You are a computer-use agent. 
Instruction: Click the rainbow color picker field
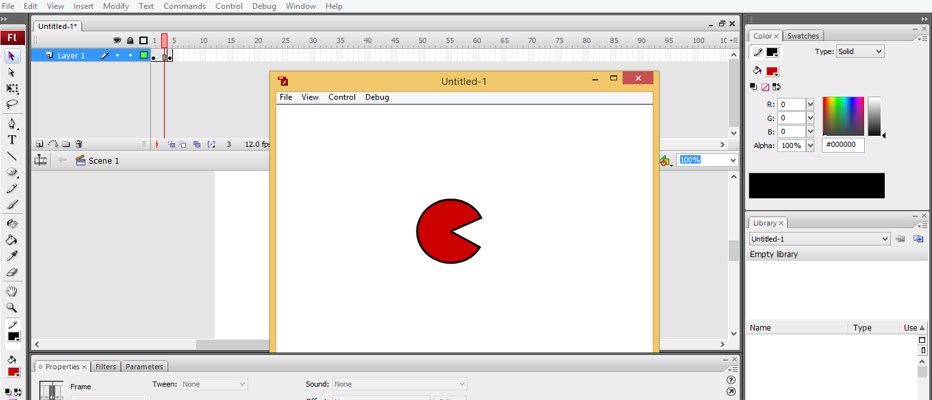coord(843,116)
